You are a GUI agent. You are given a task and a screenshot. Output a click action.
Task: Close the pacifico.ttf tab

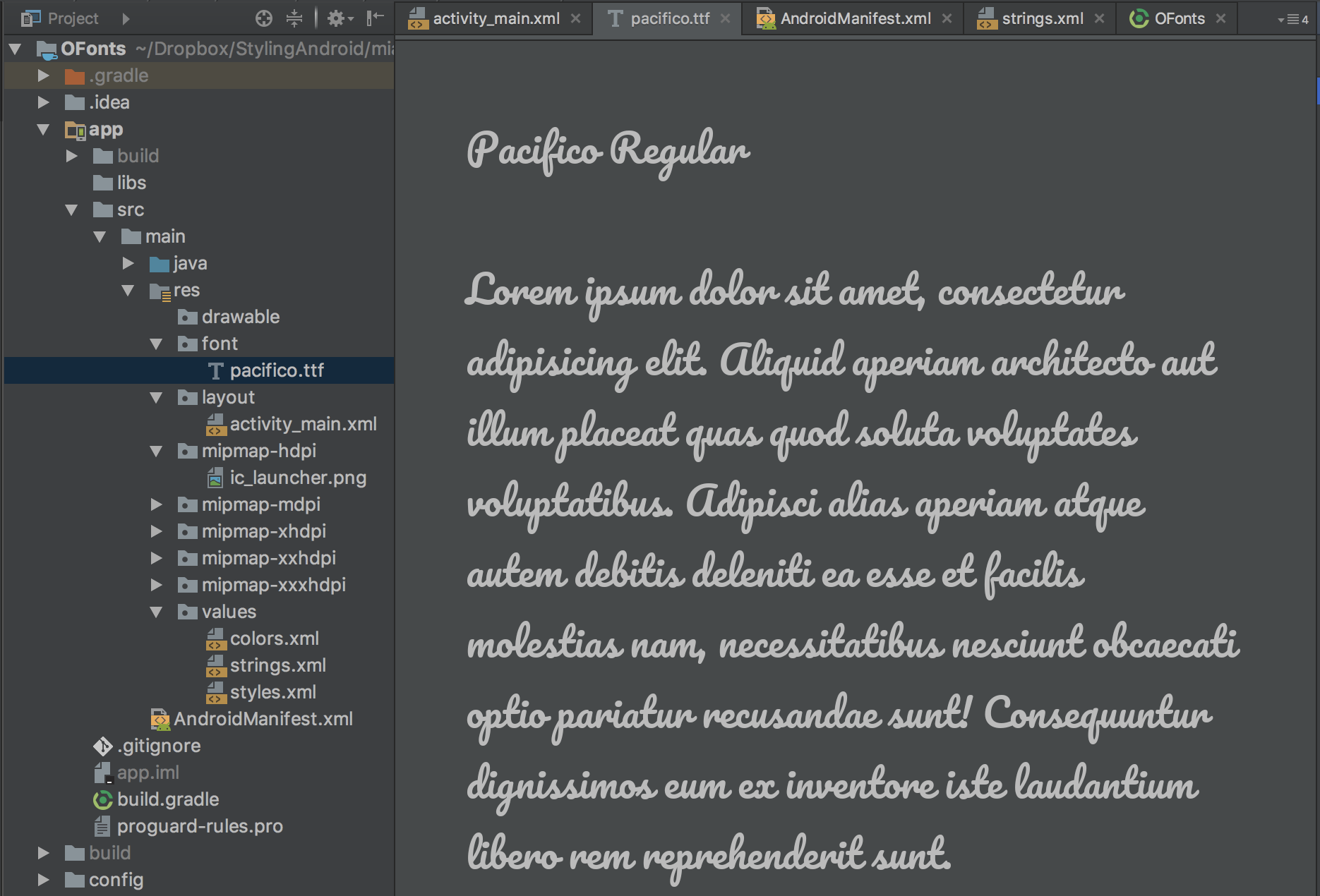[725, 19]
